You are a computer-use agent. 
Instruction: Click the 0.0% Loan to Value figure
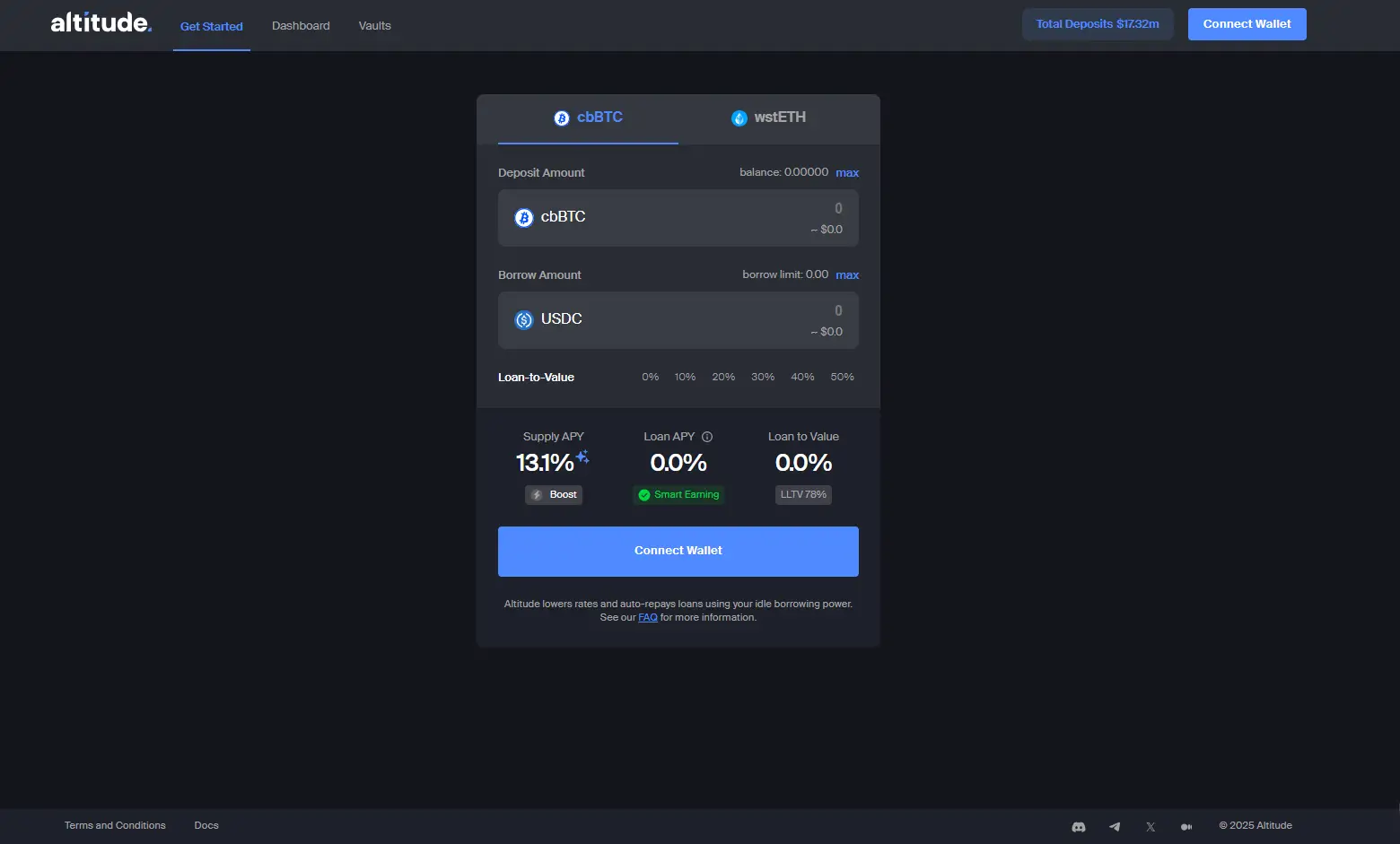point(803,463)
